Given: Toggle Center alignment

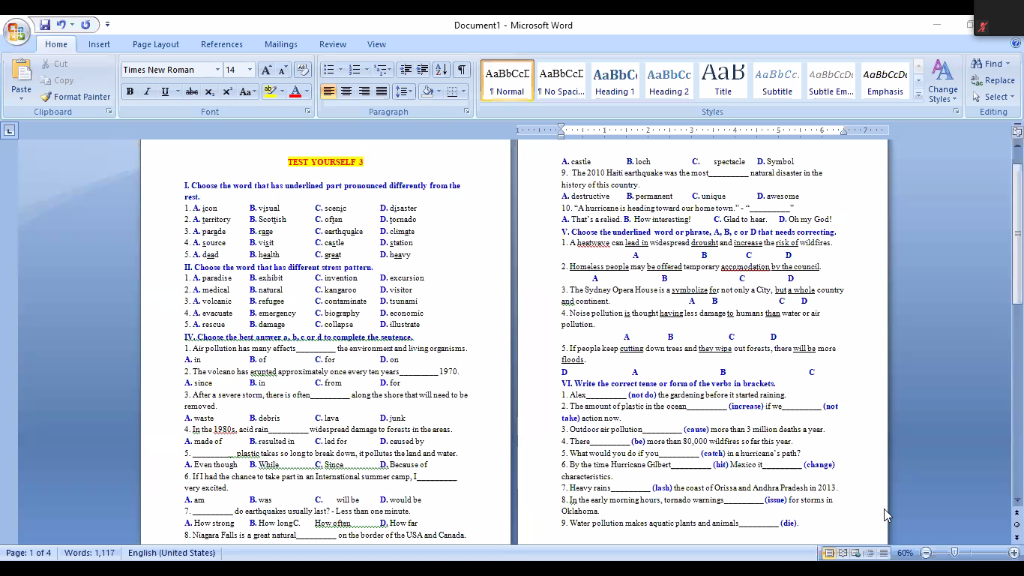Looking at the screenshot, I should (346, 91).
